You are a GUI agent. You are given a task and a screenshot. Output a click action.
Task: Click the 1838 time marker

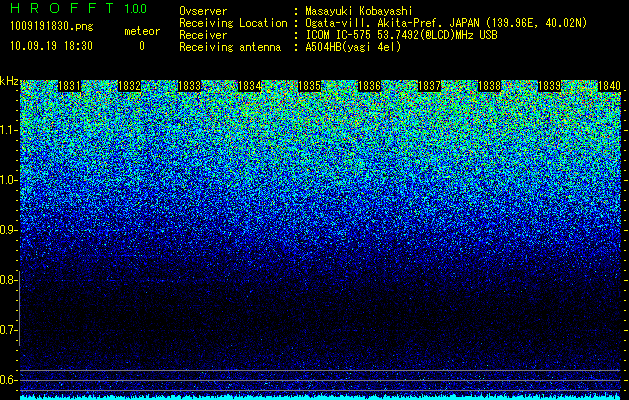click(x=490, y=86)
